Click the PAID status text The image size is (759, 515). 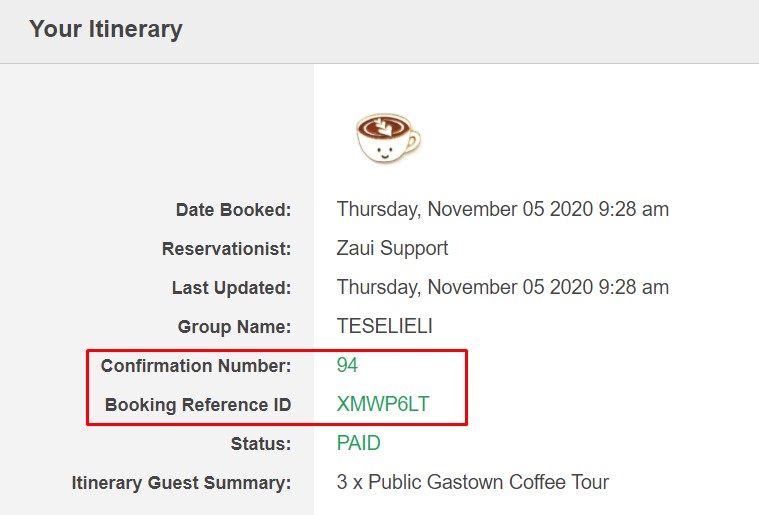[359, 443]
